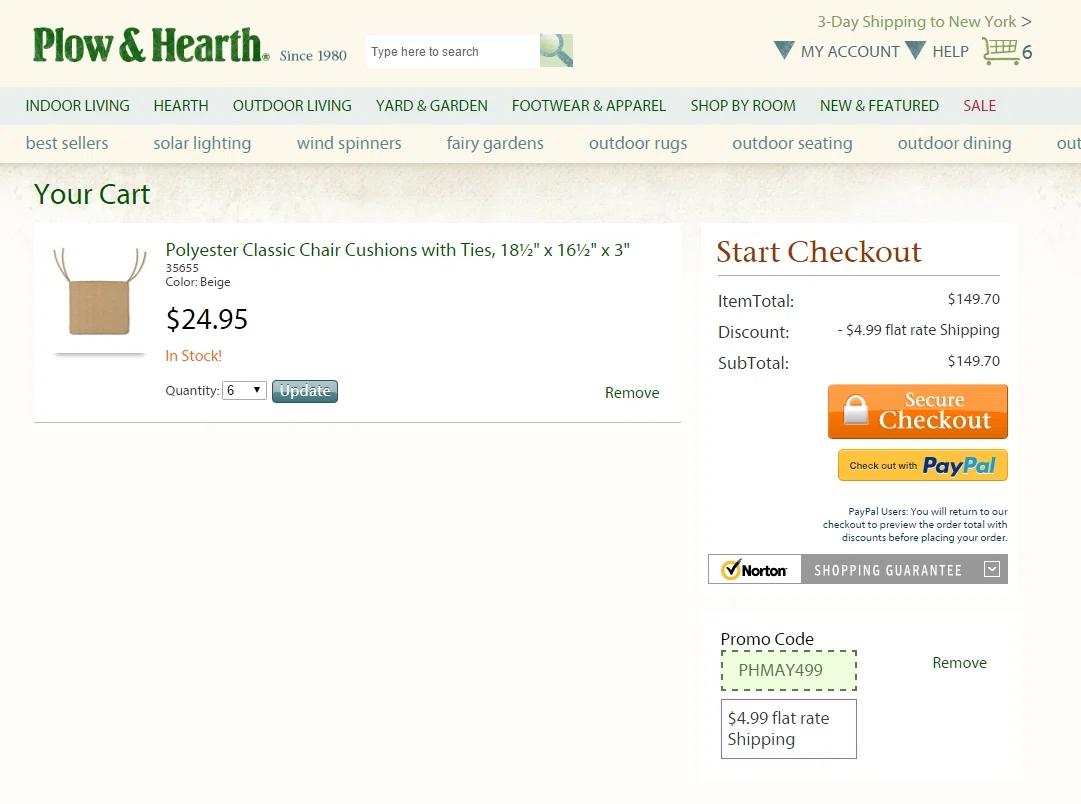
Task: Check out with PayPal button
Action: (x=922, y=465)
